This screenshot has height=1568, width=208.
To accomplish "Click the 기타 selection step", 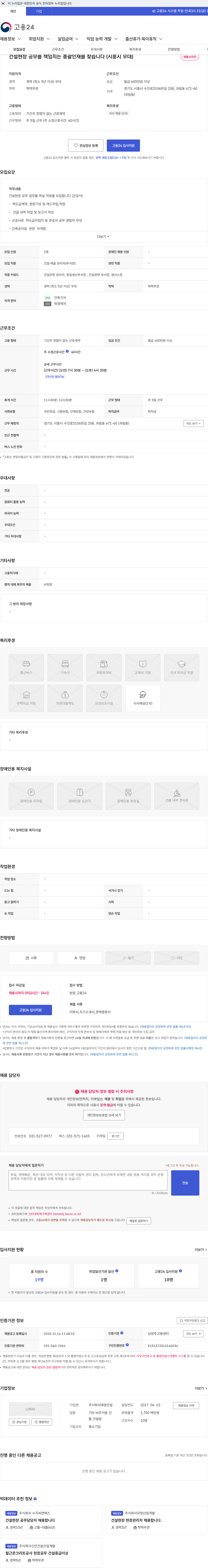I will click(x=176, y=958).
